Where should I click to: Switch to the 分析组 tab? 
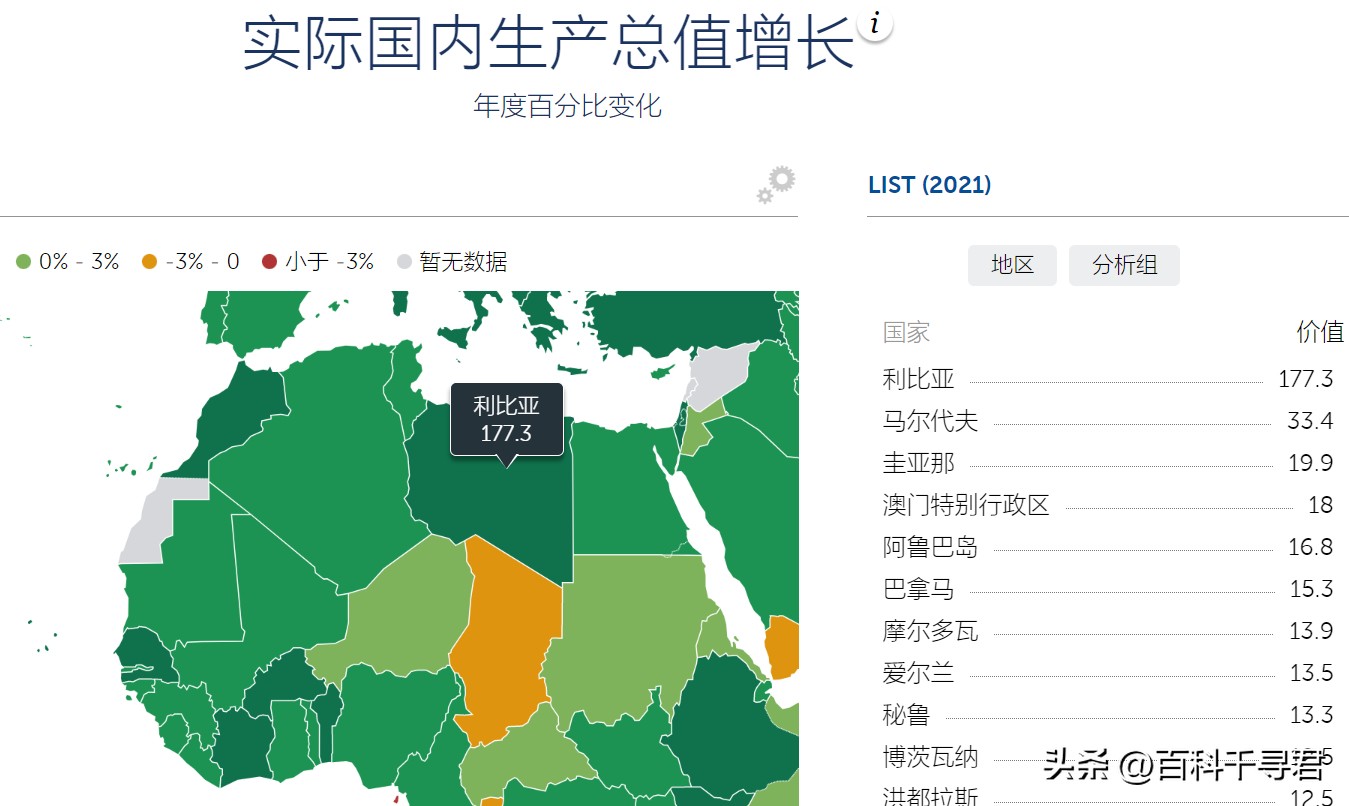[x=1124, y=265]
